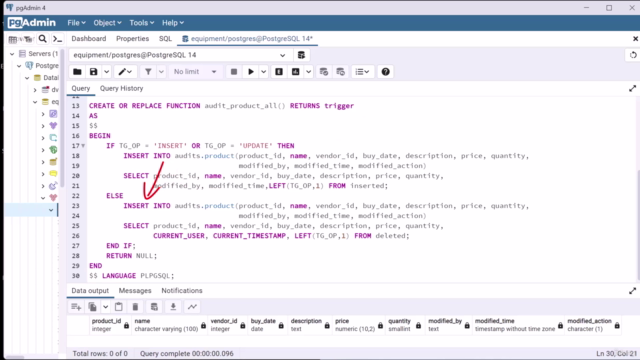Open execute options dropdown arrow
Image resolution: width=640 pixels, height=360 pixels.
(264, 72)
